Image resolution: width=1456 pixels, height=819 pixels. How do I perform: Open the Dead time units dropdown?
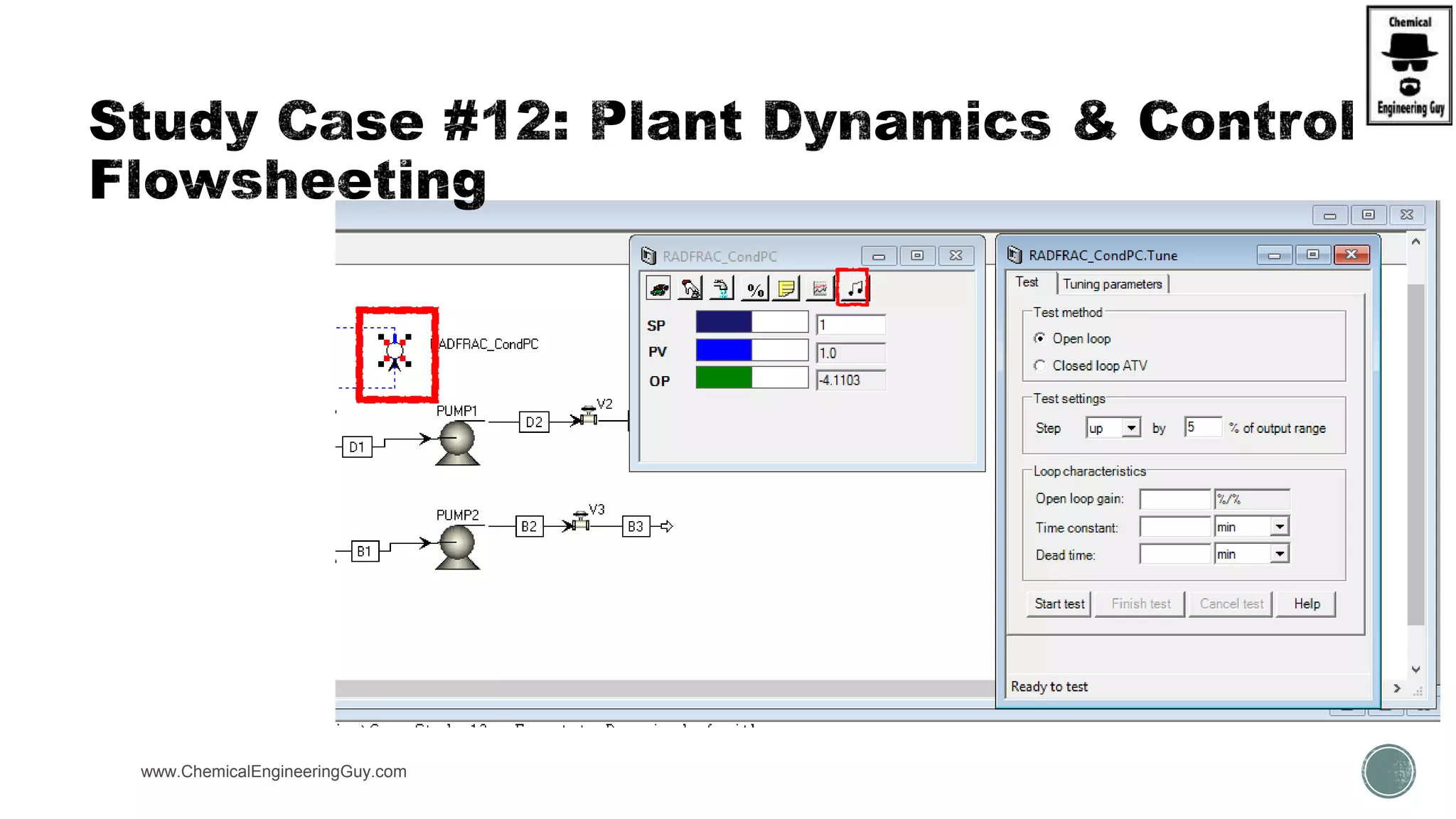coord(1279,554)
